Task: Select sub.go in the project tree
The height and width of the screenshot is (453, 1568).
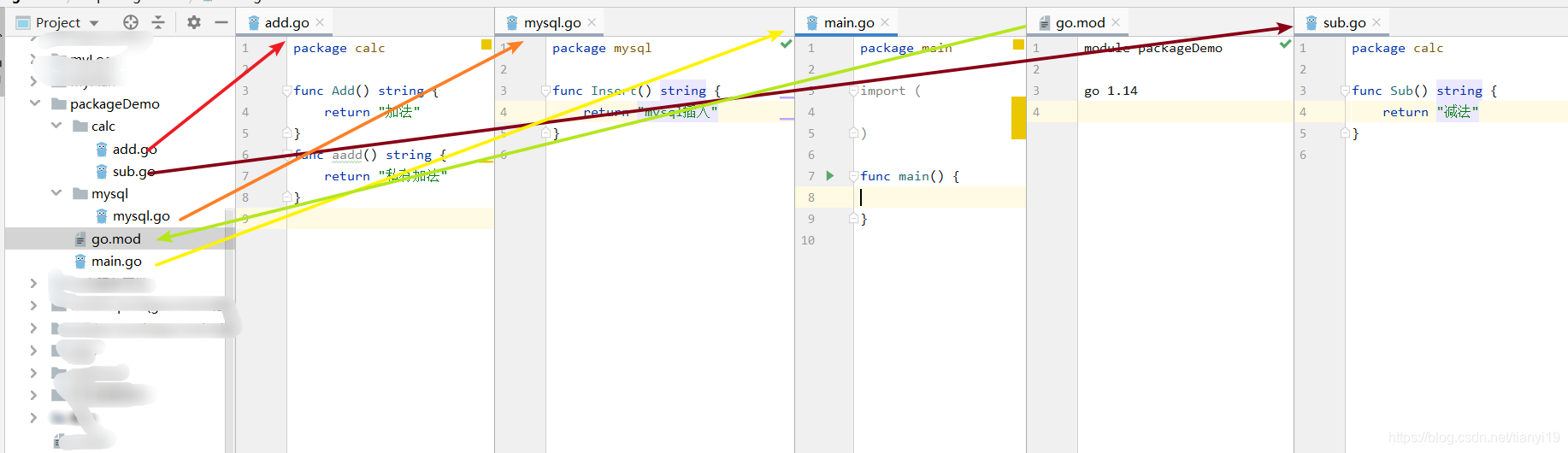Action: [x=134, y=171]
